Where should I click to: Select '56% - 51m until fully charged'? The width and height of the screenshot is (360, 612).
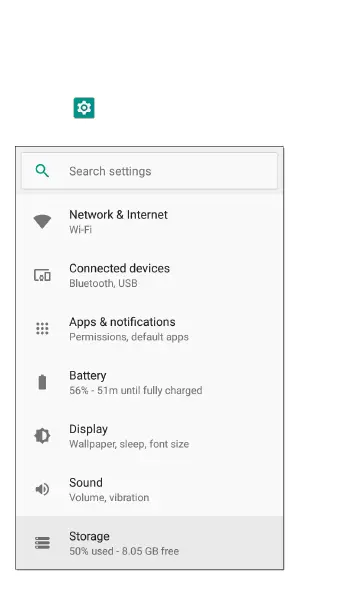[x=135, y=390]
